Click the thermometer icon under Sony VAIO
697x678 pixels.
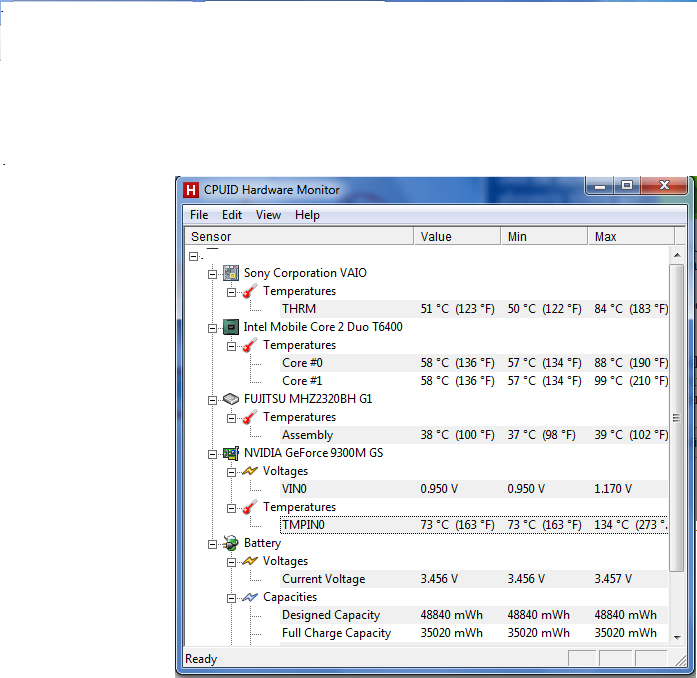point(249,291)
